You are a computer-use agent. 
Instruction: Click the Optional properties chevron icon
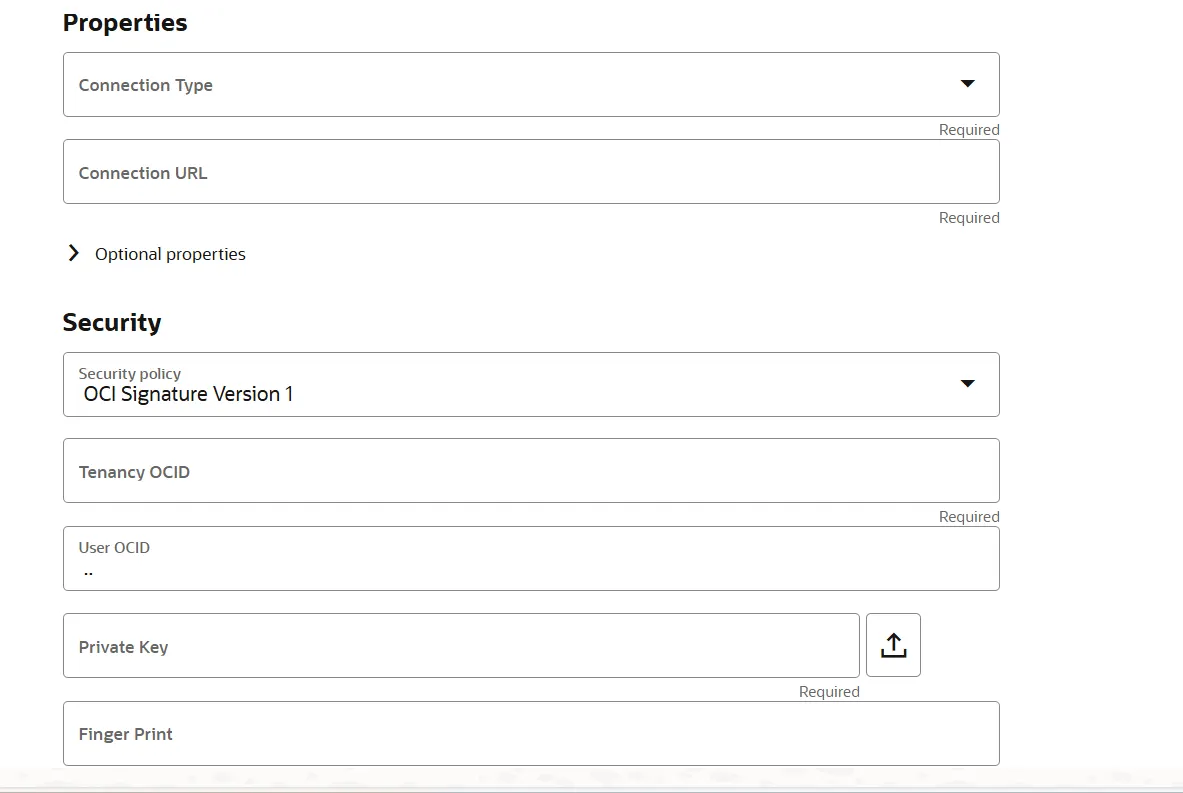[x=73, y=253]
